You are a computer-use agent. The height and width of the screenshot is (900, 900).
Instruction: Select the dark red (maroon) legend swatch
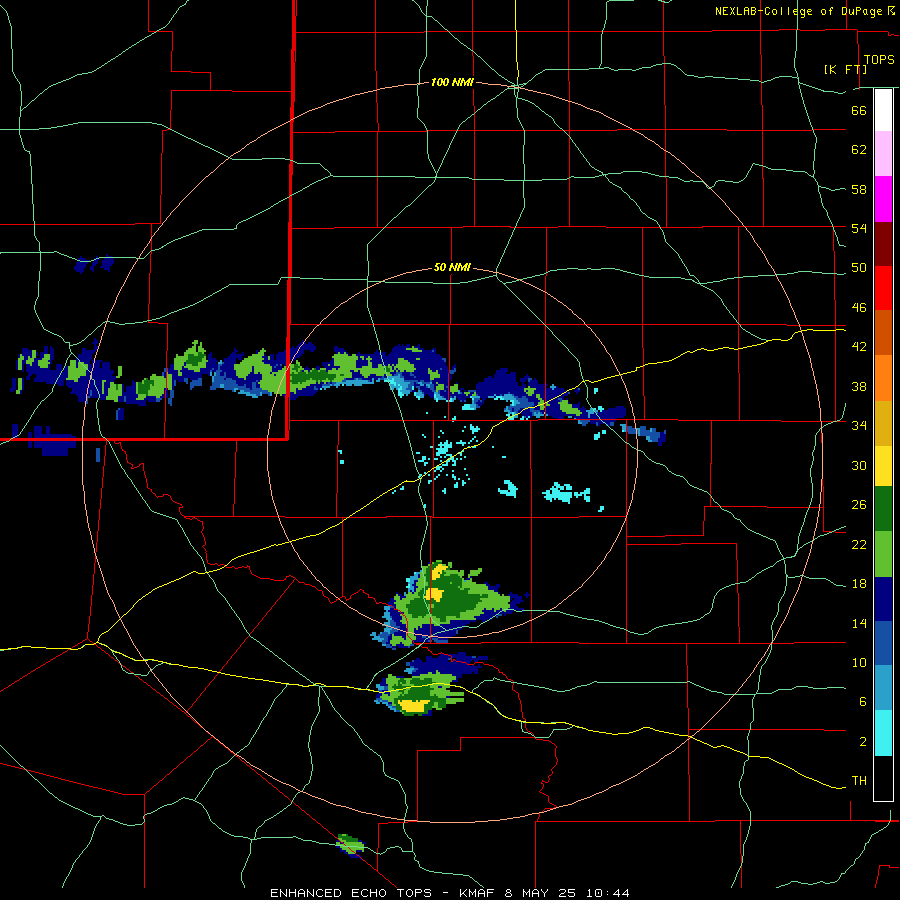[883, 243]
